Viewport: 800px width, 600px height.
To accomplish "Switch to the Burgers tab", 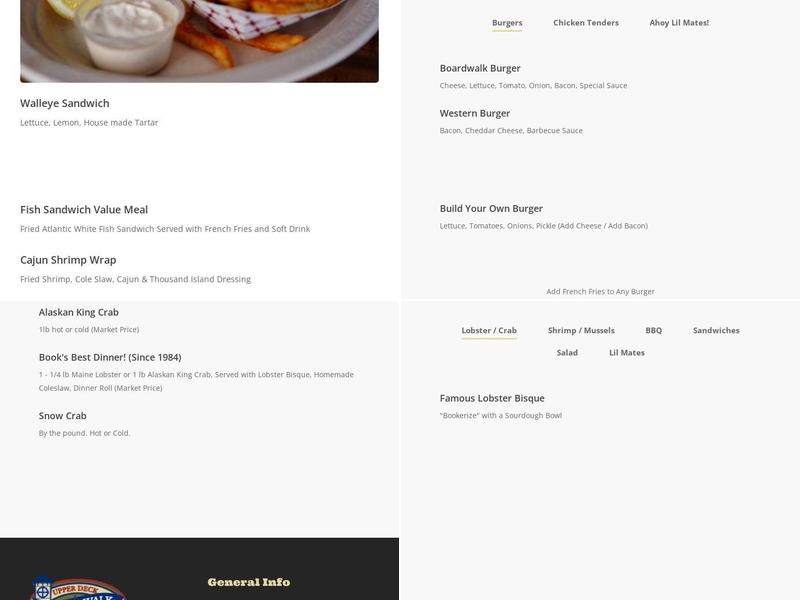I will 508,21.
